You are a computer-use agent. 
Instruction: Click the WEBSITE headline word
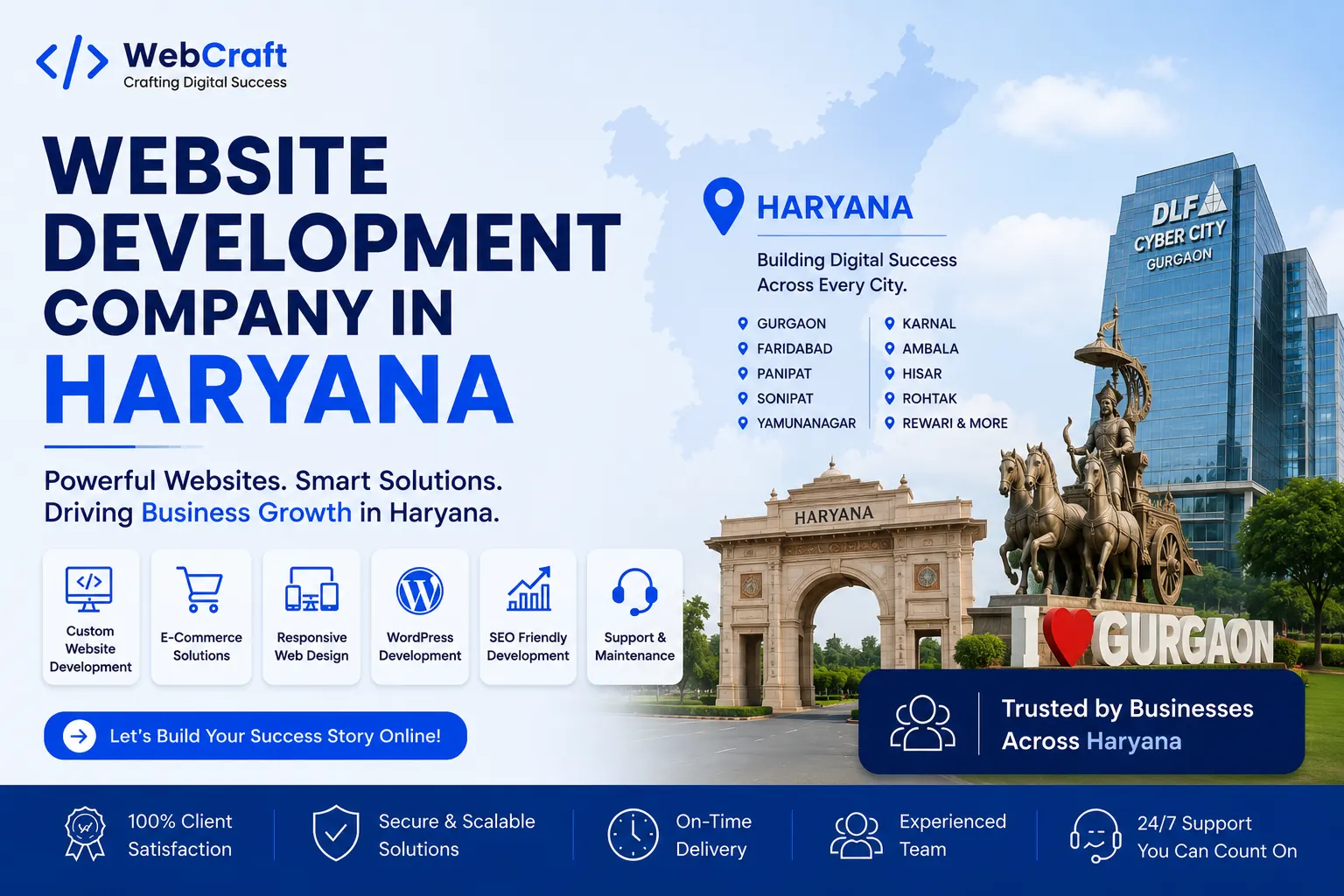point(215,165)
